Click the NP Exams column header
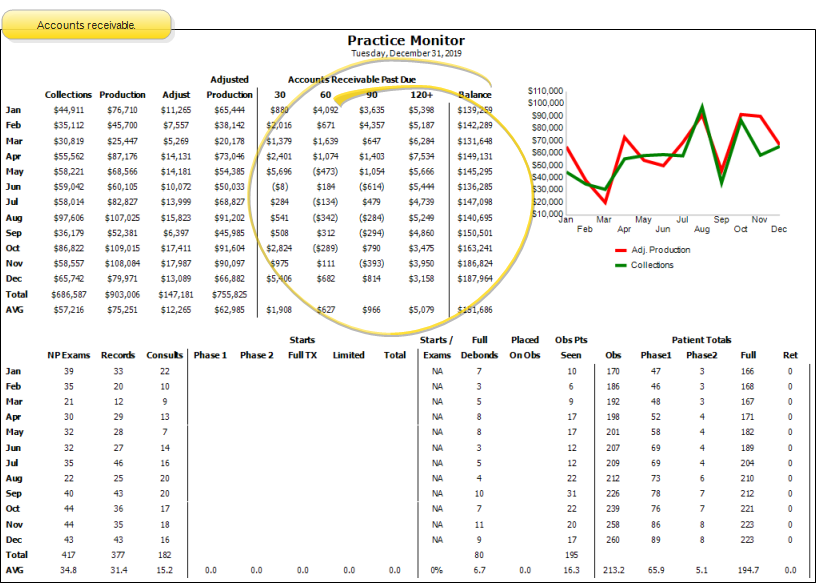 (x=68, y=355)
